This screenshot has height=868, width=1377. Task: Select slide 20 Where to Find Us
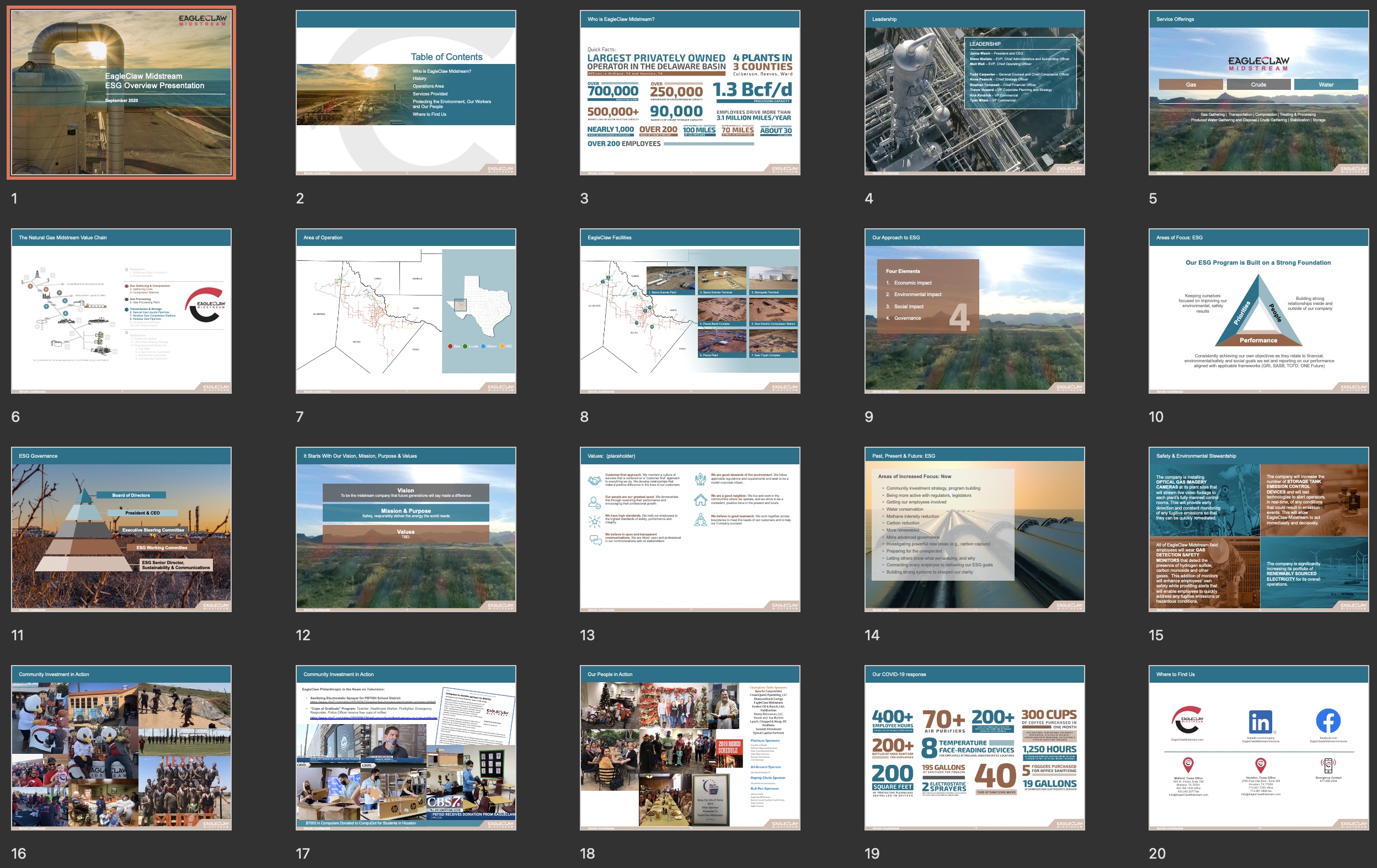click(x=1259, y=747)
